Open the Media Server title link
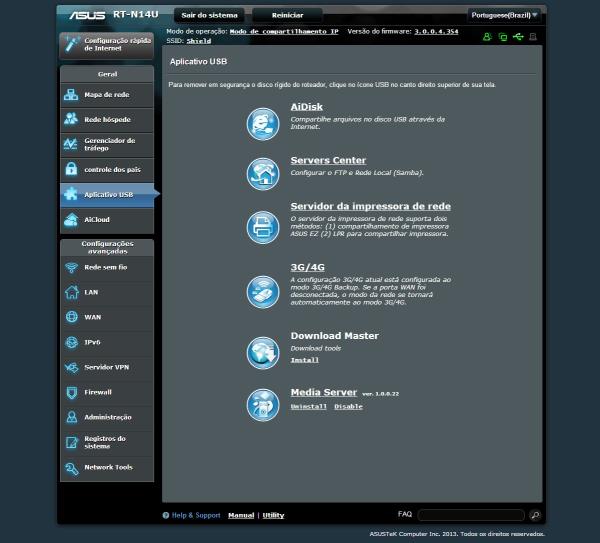 pos(324,392)
